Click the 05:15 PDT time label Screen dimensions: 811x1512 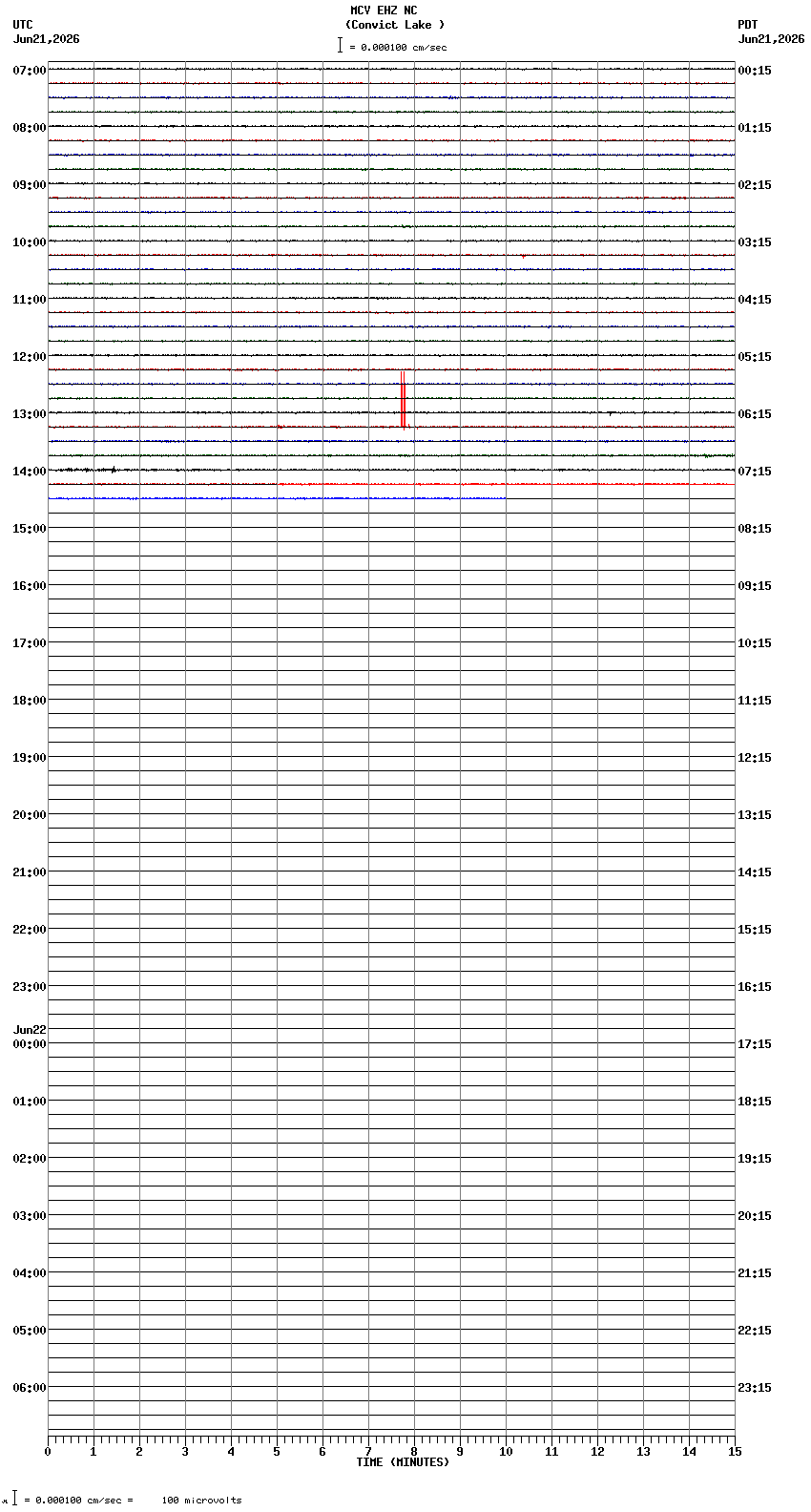(755, 357)
